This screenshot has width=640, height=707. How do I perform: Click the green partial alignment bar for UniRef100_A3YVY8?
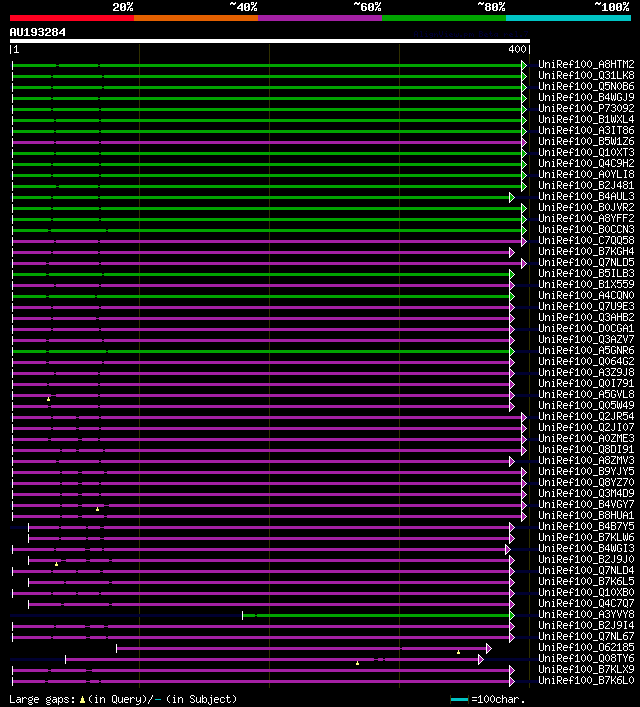tap(376, 615)
